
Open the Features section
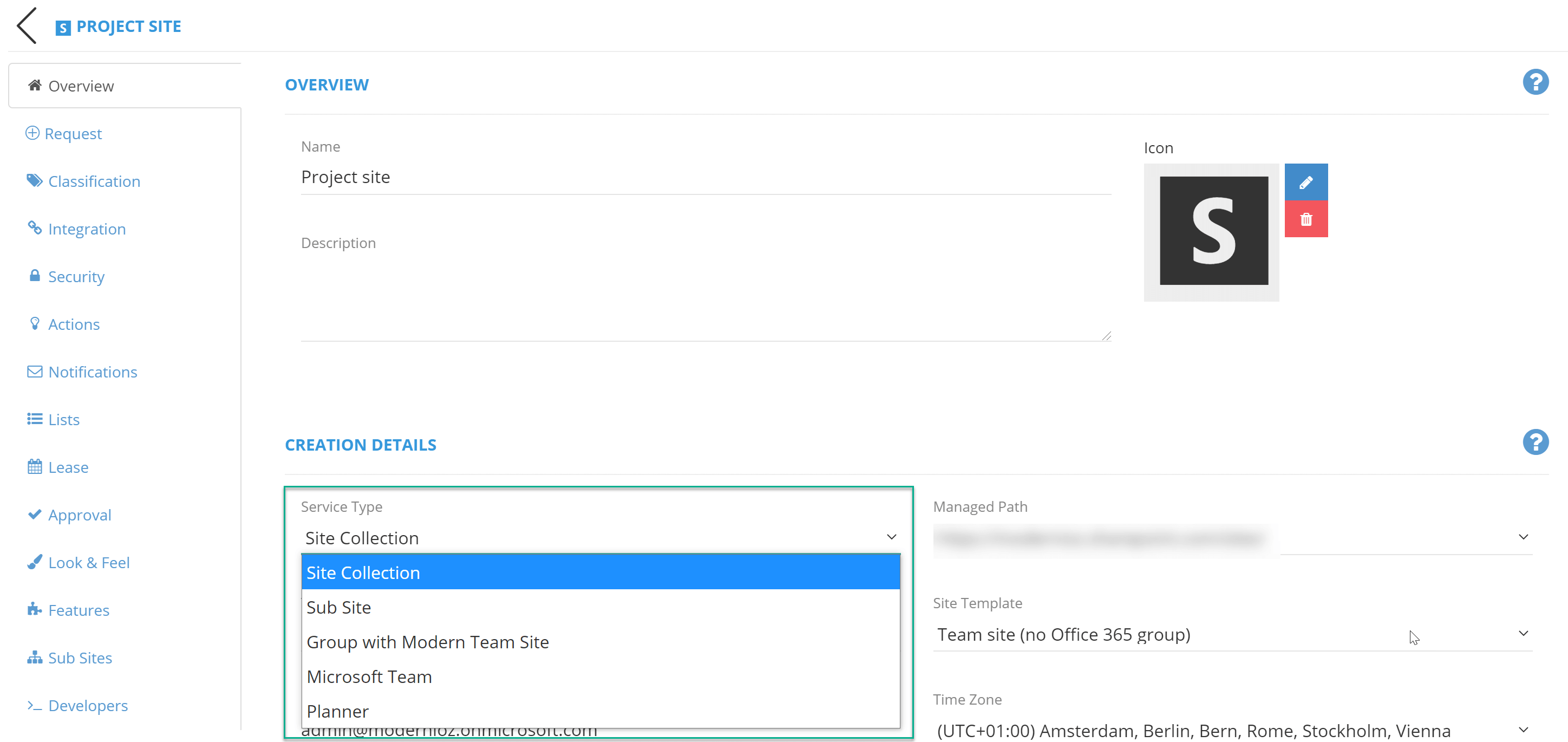pos(79,609)
